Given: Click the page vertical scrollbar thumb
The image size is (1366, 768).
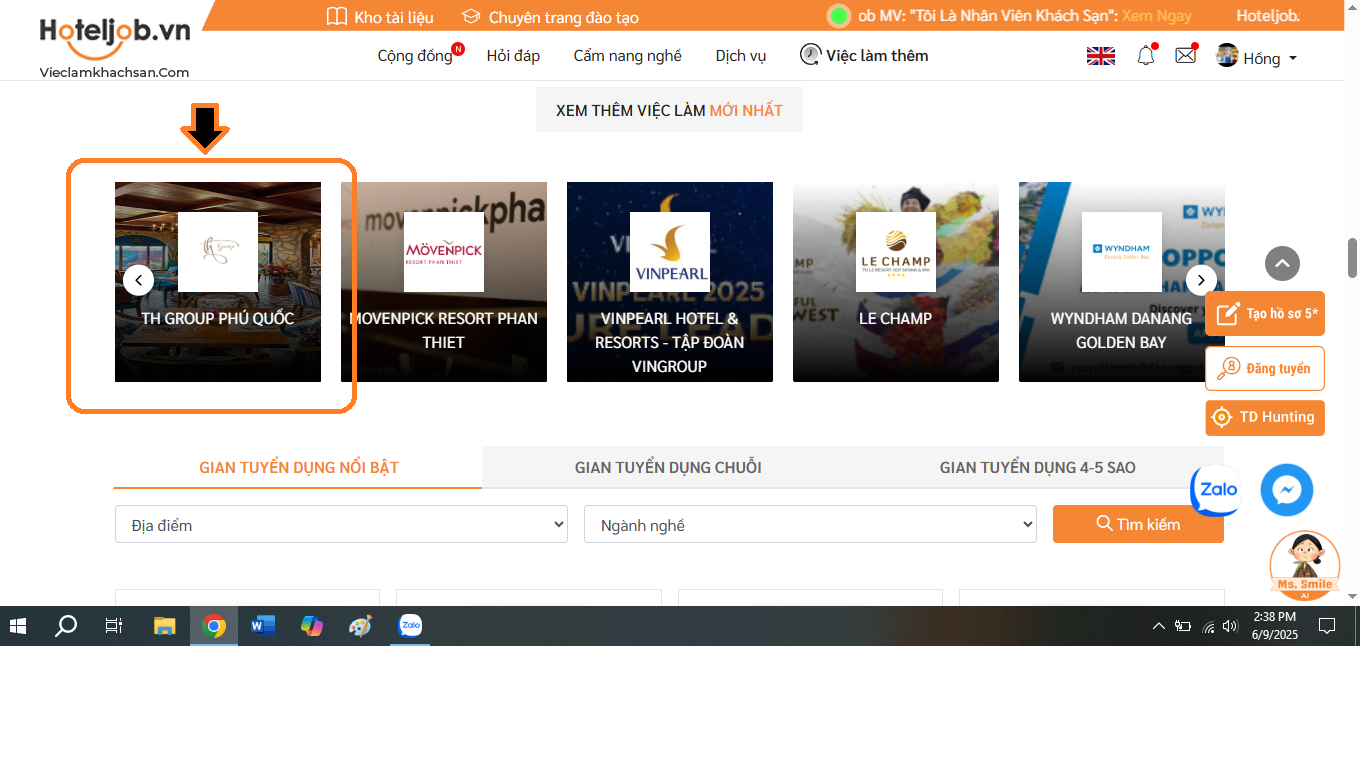Looking at the screenshot, I should [1353, 258].
